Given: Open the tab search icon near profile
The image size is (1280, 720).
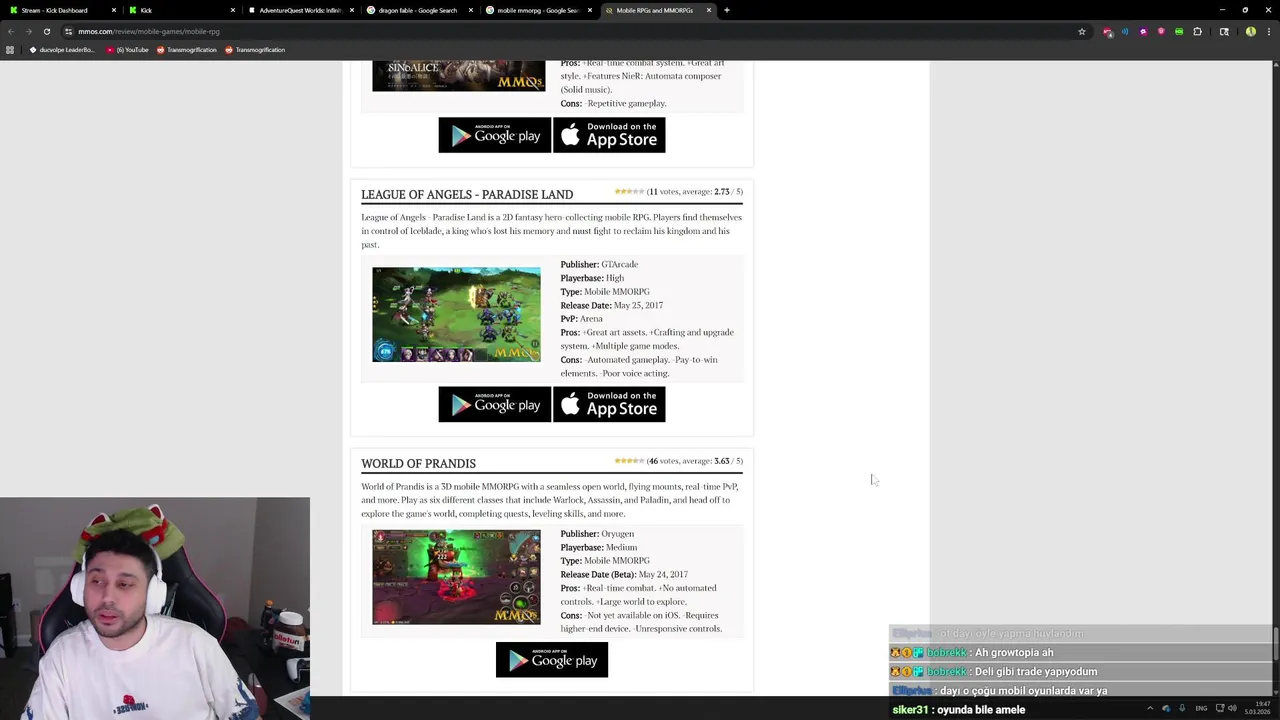Looking at the screenshot, I should coord(1224,31).
